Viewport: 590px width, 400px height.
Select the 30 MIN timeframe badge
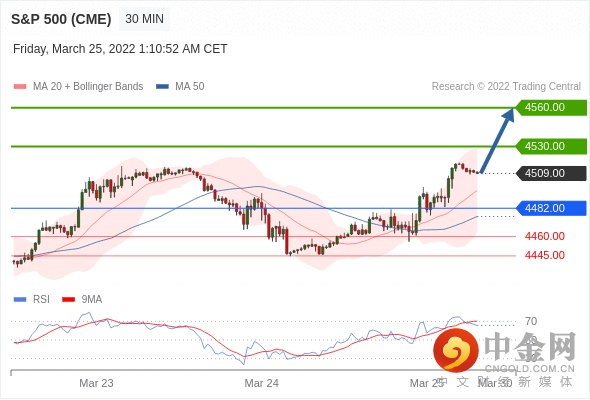click(144, 19)
